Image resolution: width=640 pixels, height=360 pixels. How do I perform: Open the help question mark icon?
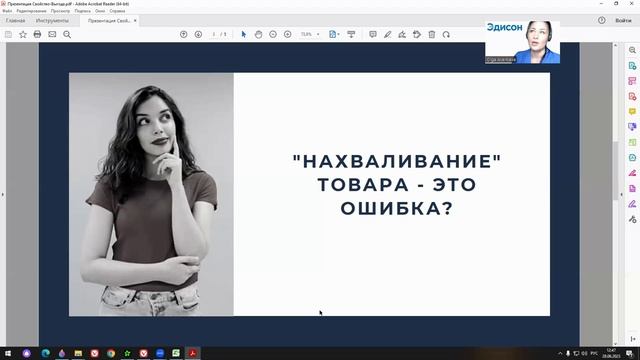[602, 20]
